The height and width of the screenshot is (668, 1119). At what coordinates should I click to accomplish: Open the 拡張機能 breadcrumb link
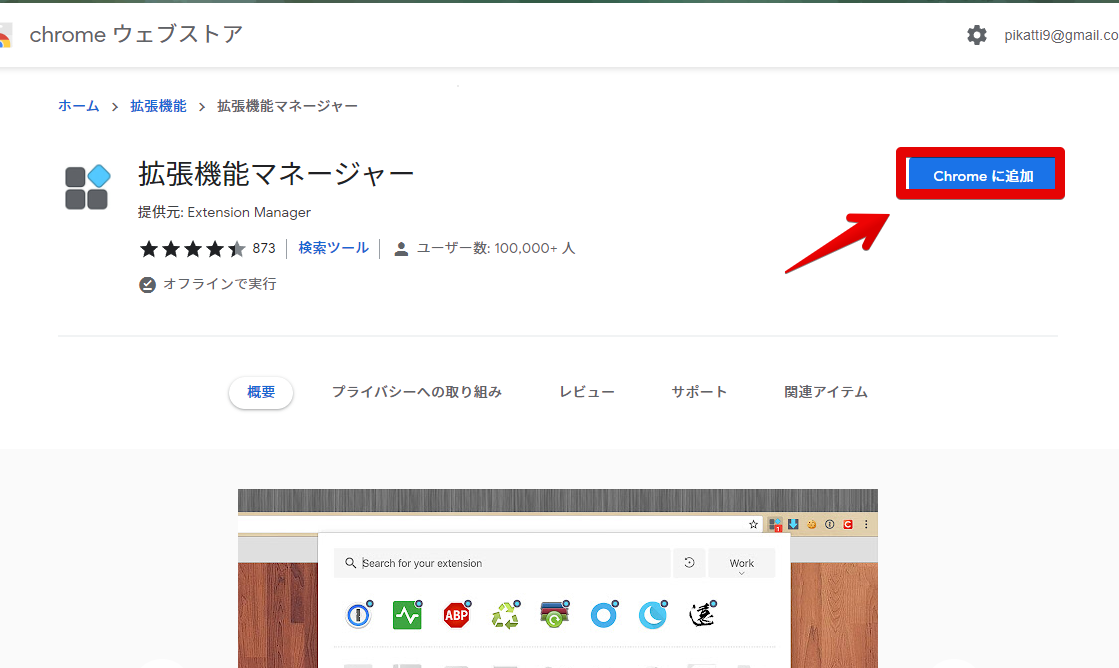click(x=158, y=106)
